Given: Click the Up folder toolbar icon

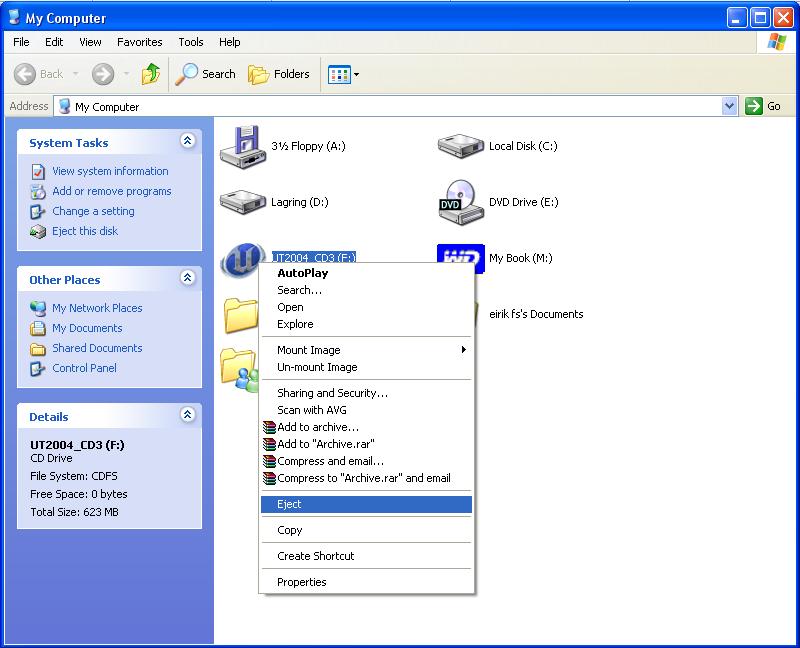Looking at the screenshot, I should coord(151,74).
